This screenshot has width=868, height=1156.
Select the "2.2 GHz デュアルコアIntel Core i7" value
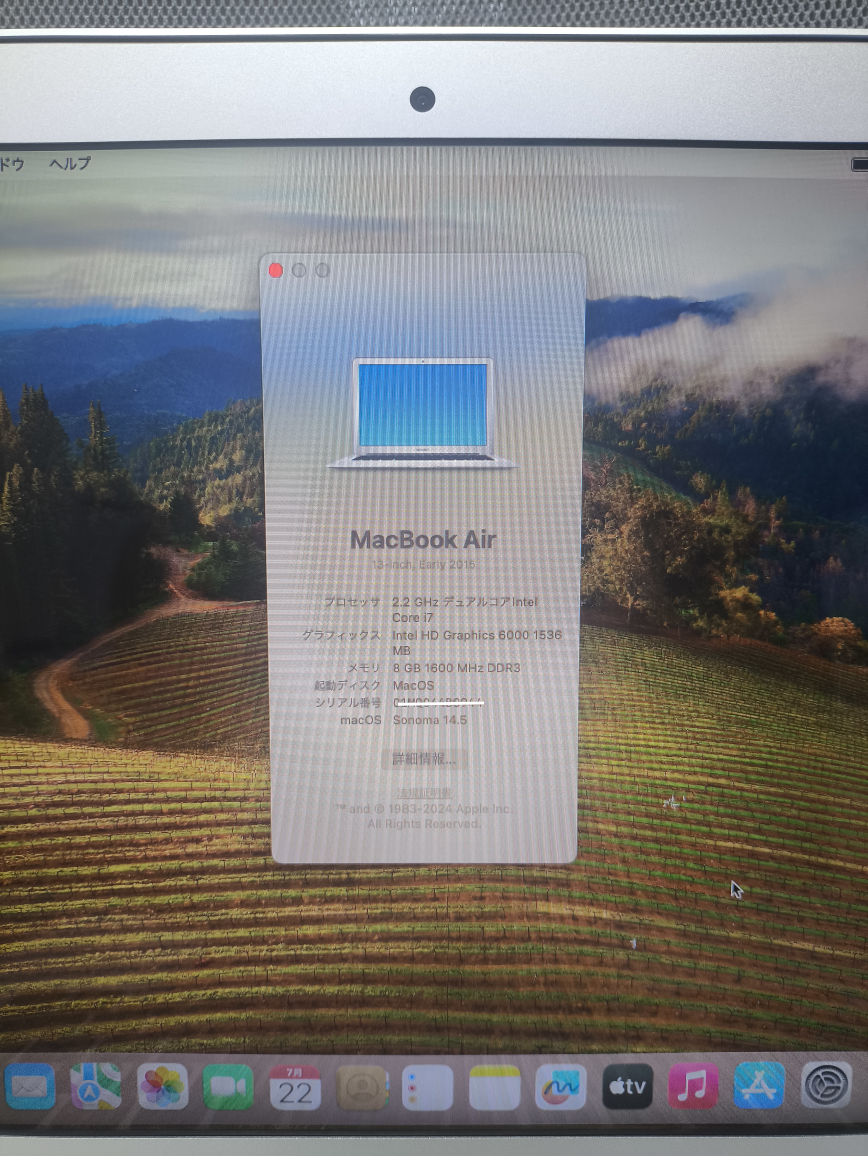[x=465, y=610]
